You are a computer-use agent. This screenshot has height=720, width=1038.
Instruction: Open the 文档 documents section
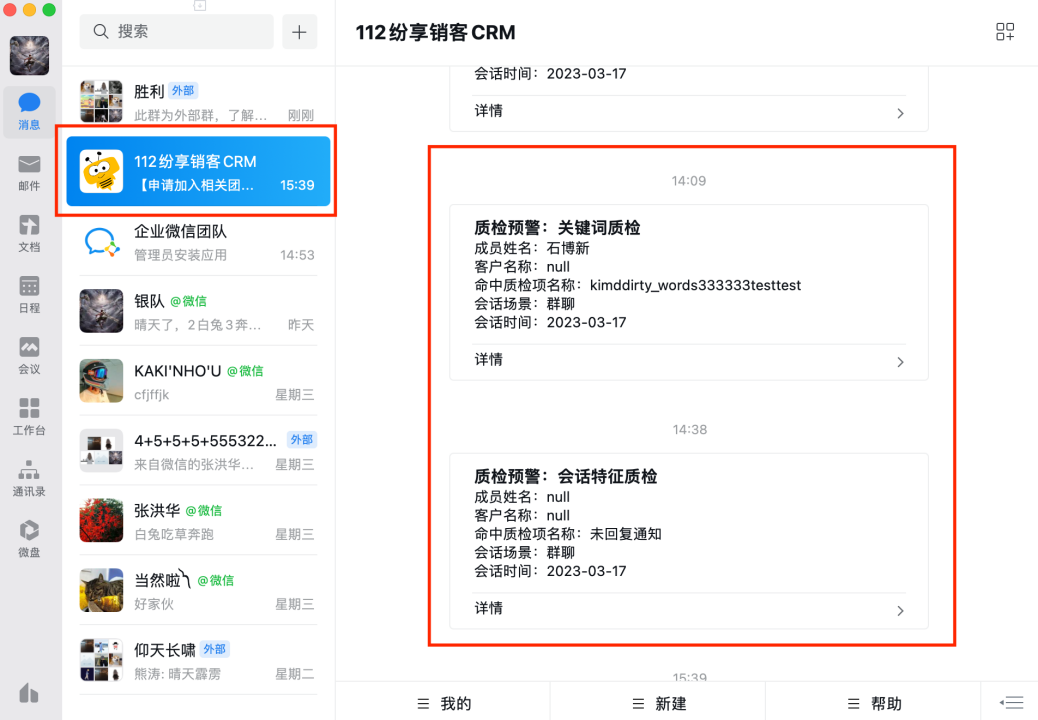[x=29, y=234]
